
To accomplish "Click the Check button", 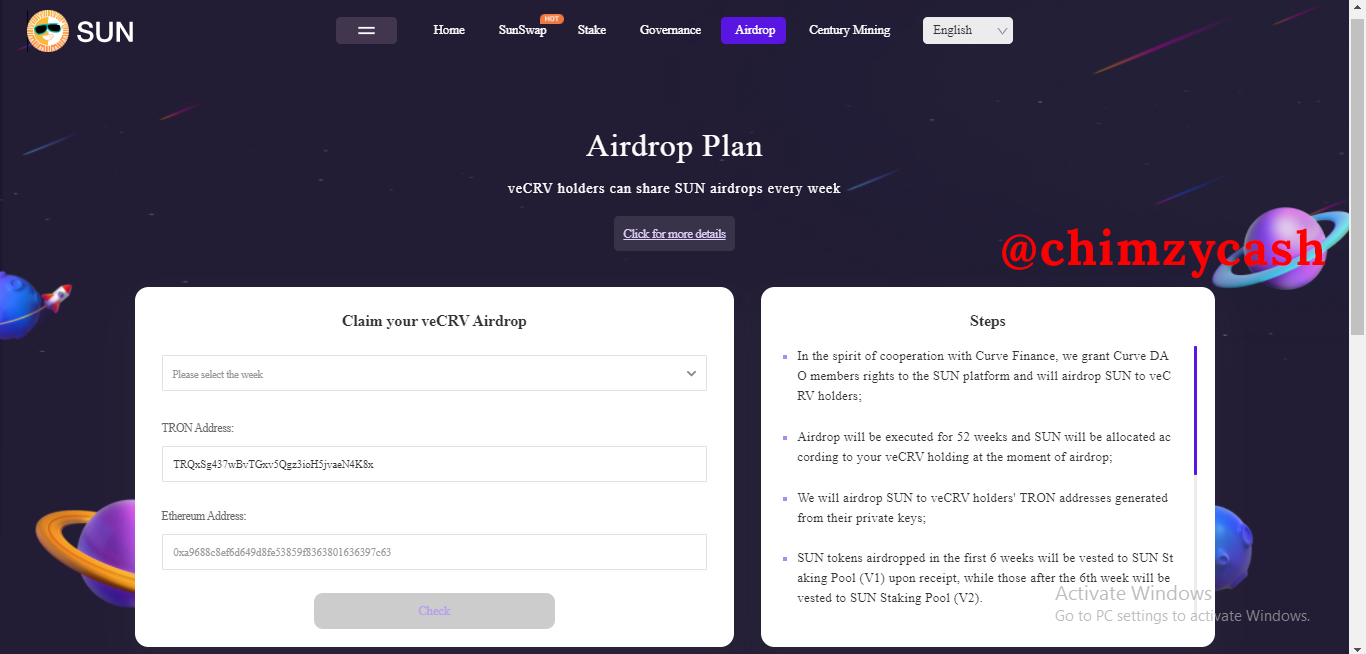I will click(434, 611).
